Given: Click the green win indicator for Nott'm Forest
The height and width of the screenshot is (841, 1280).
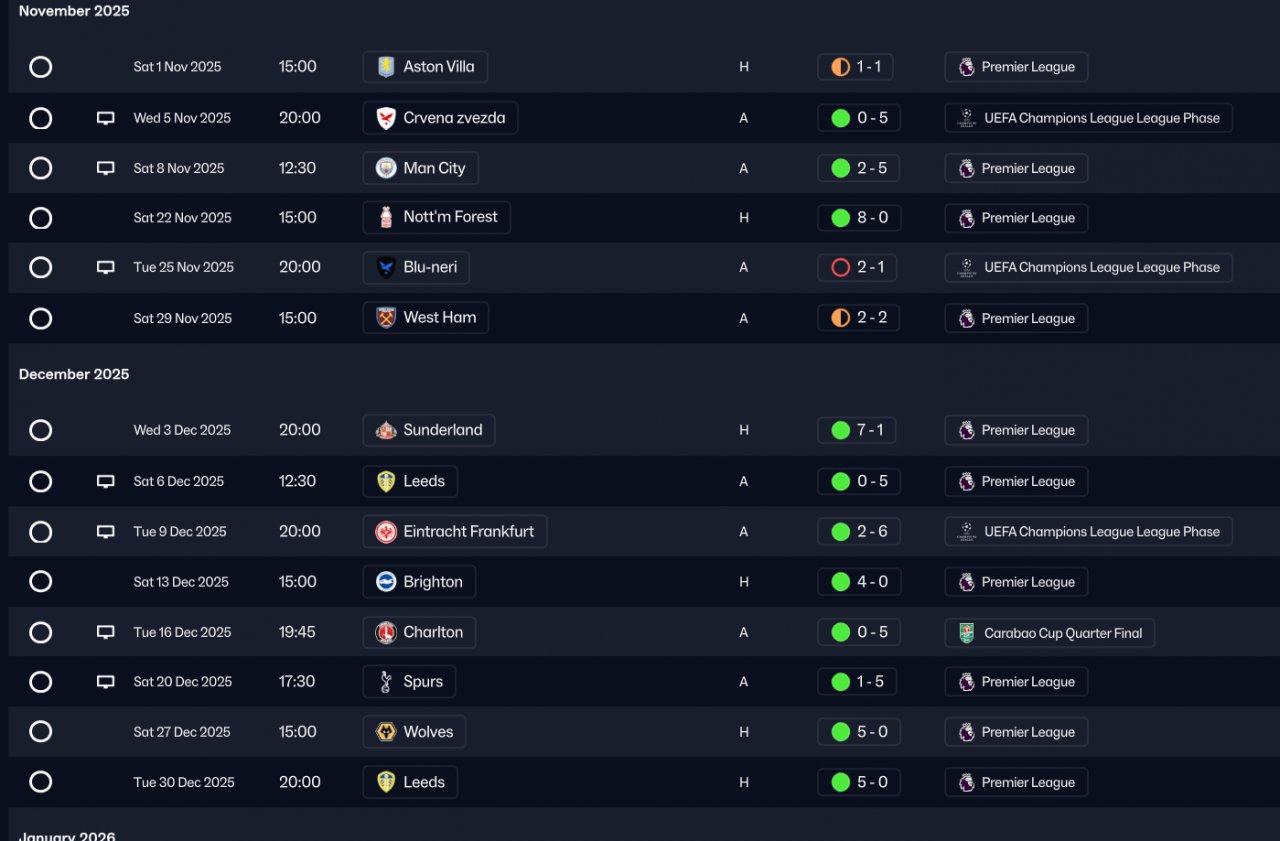Looking at the screenshot, I should click(840, 218).
